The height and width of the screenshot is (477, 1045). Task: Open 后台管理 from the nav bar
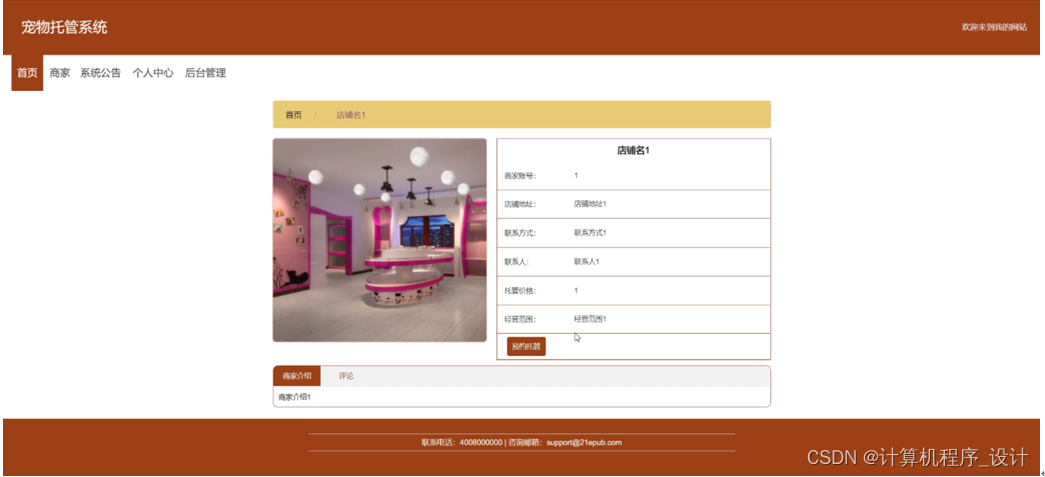[x=205, y=73]
